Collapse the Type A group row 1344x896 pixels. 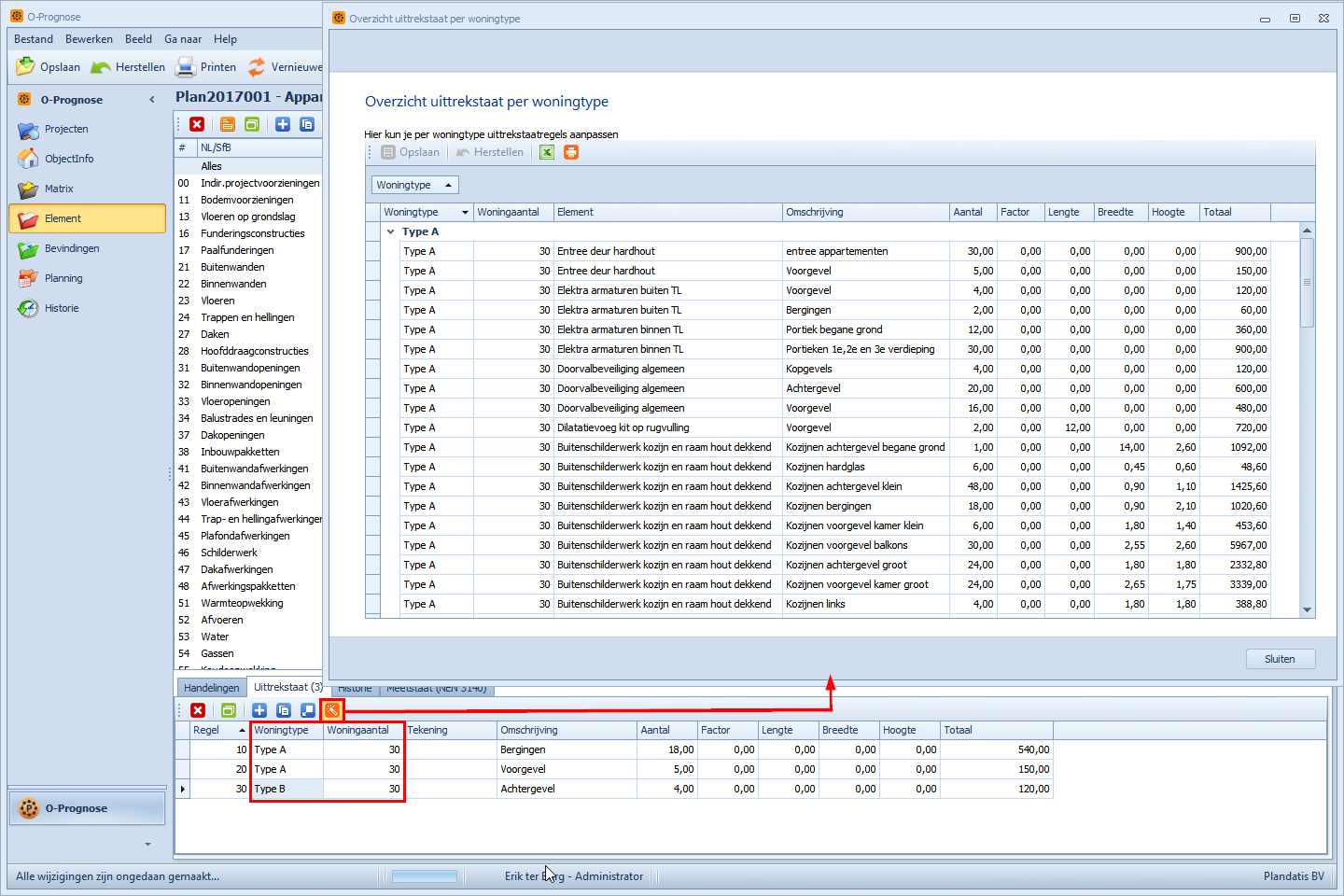pos(391,231)
